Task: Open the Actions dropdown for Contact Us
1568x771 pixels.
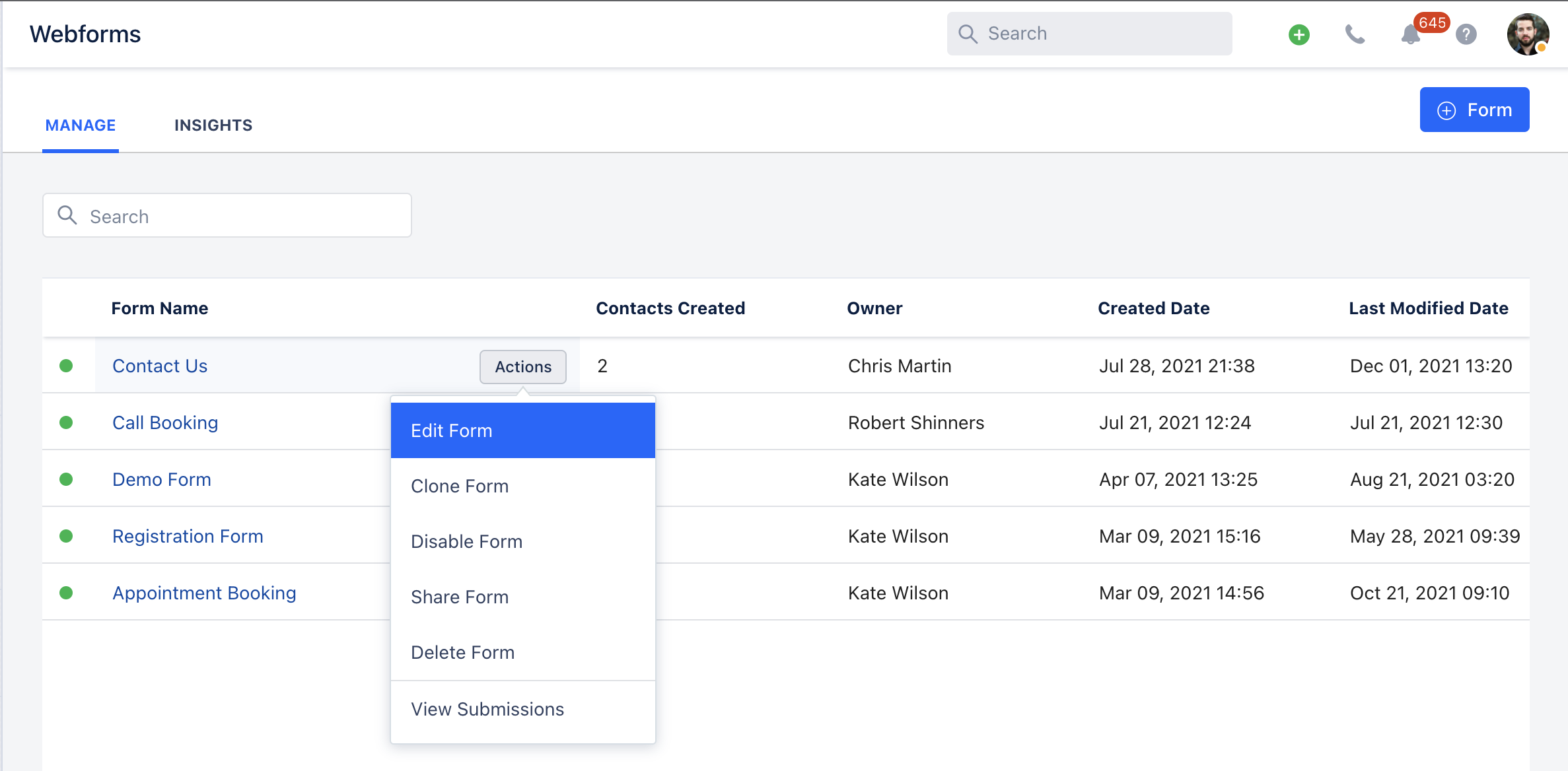Action: [523, 366]
